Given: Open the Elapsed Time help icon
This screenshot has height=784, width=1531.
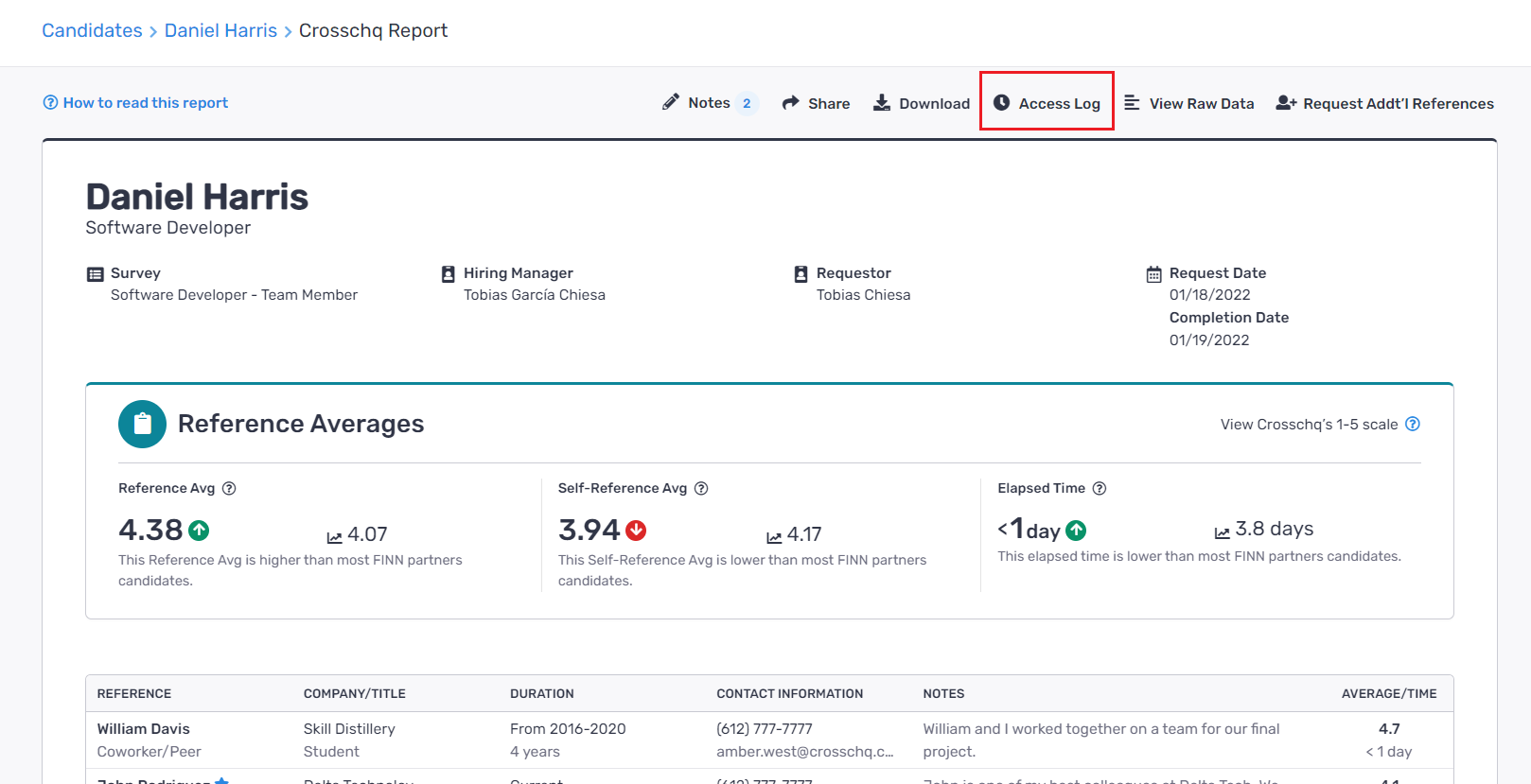Looking at the screenshot, I should (1100, 488).
